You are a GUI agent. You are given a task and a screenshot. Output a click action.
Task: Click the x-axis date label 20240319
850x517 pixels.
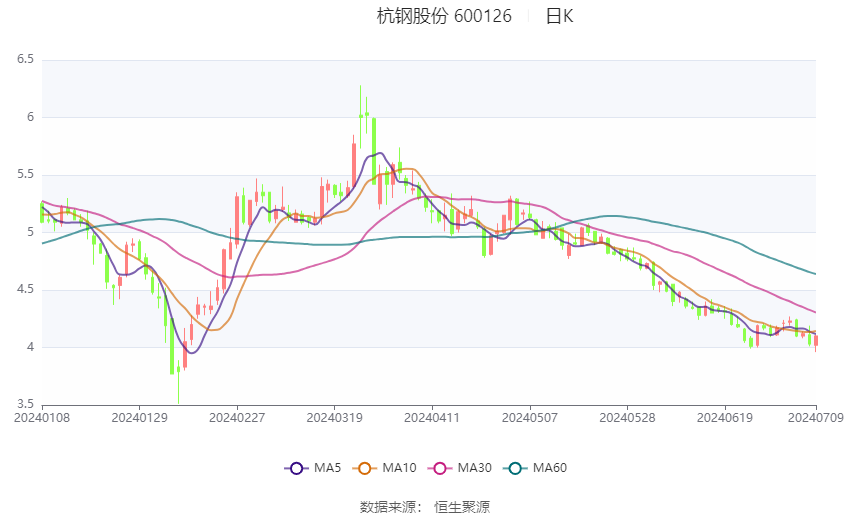tap(334, 418)
